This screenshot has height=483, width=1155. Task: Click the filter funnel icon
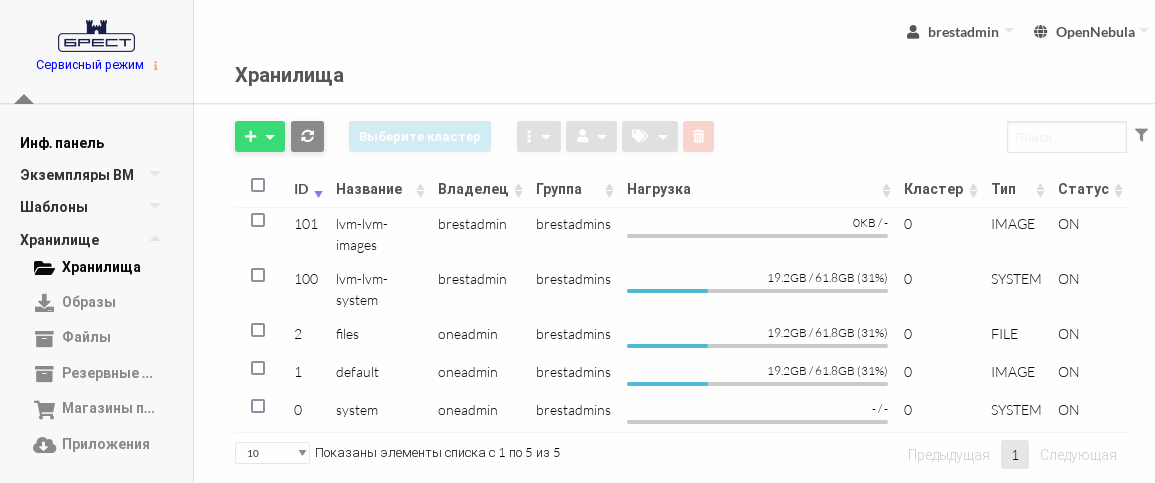click(1141, 135)
